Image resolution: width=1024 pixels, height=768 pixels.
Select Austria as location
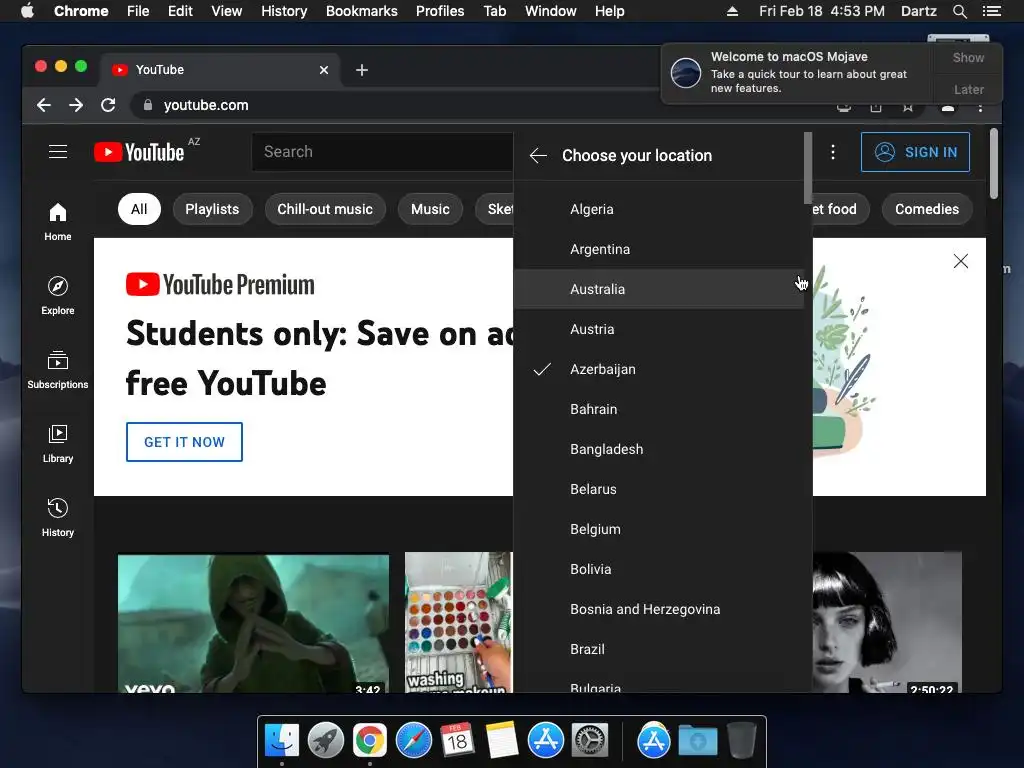(x=658, y=329)
